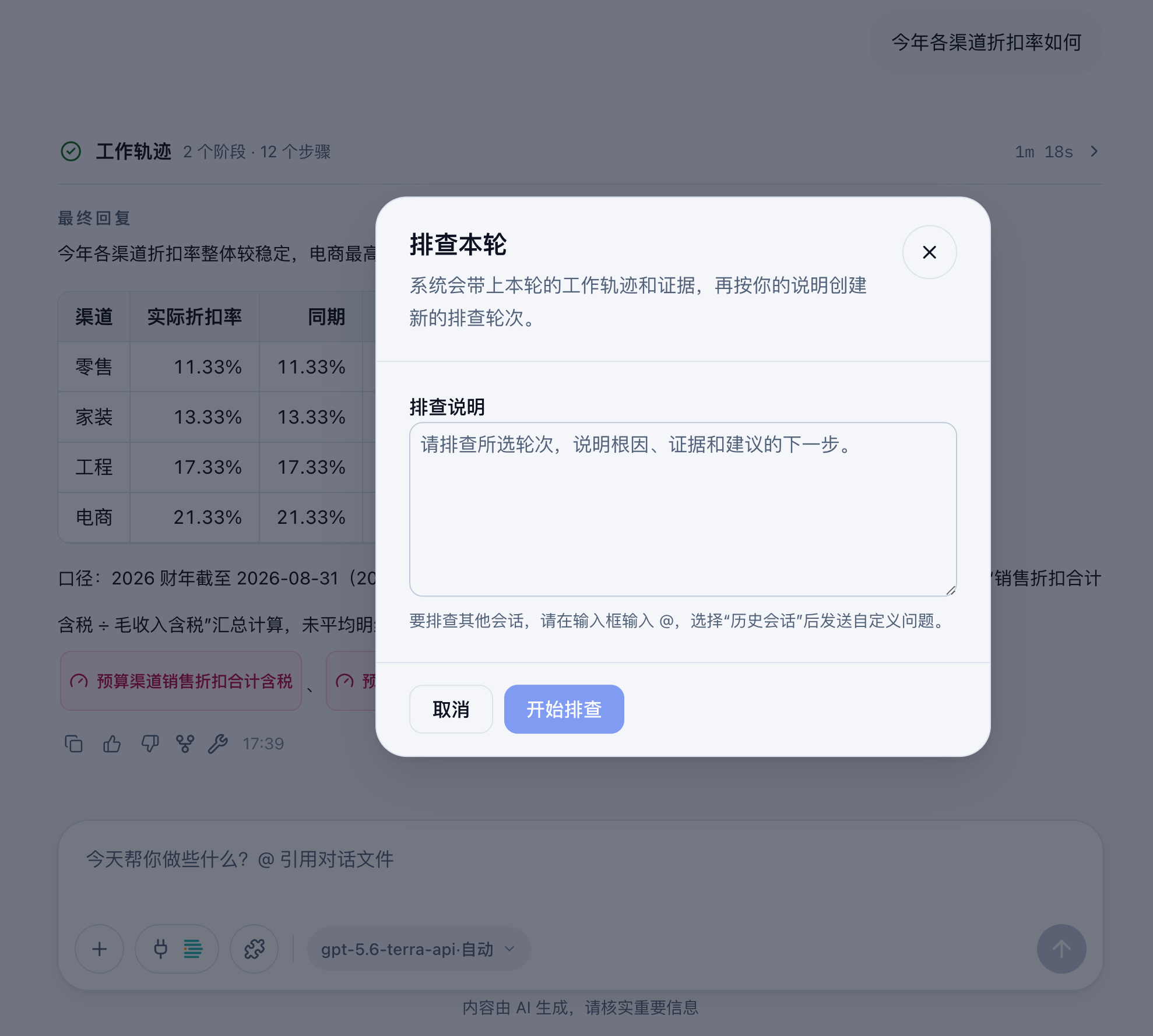The height and width of the screenshot is (1036, 1153).
Task: Open the puzzle-piece plugins icon
Action: point(254,949)
